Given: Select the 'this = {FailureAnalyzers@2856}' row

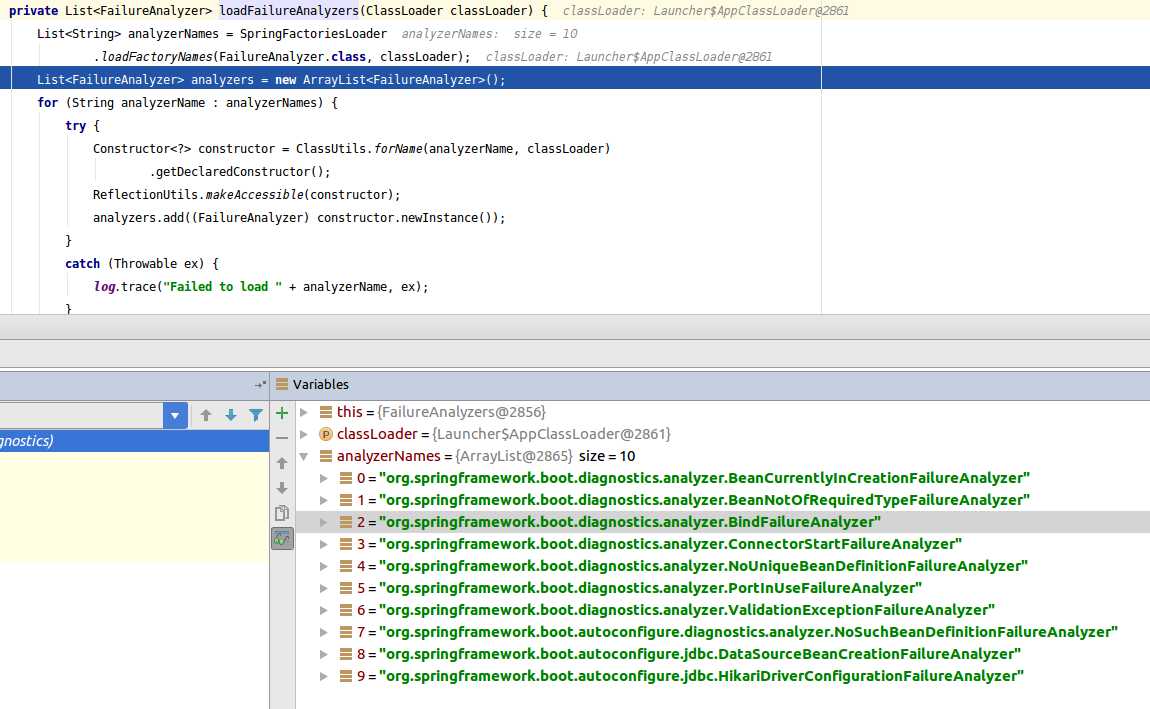Looking at the screenshot, I should [722, 412].
